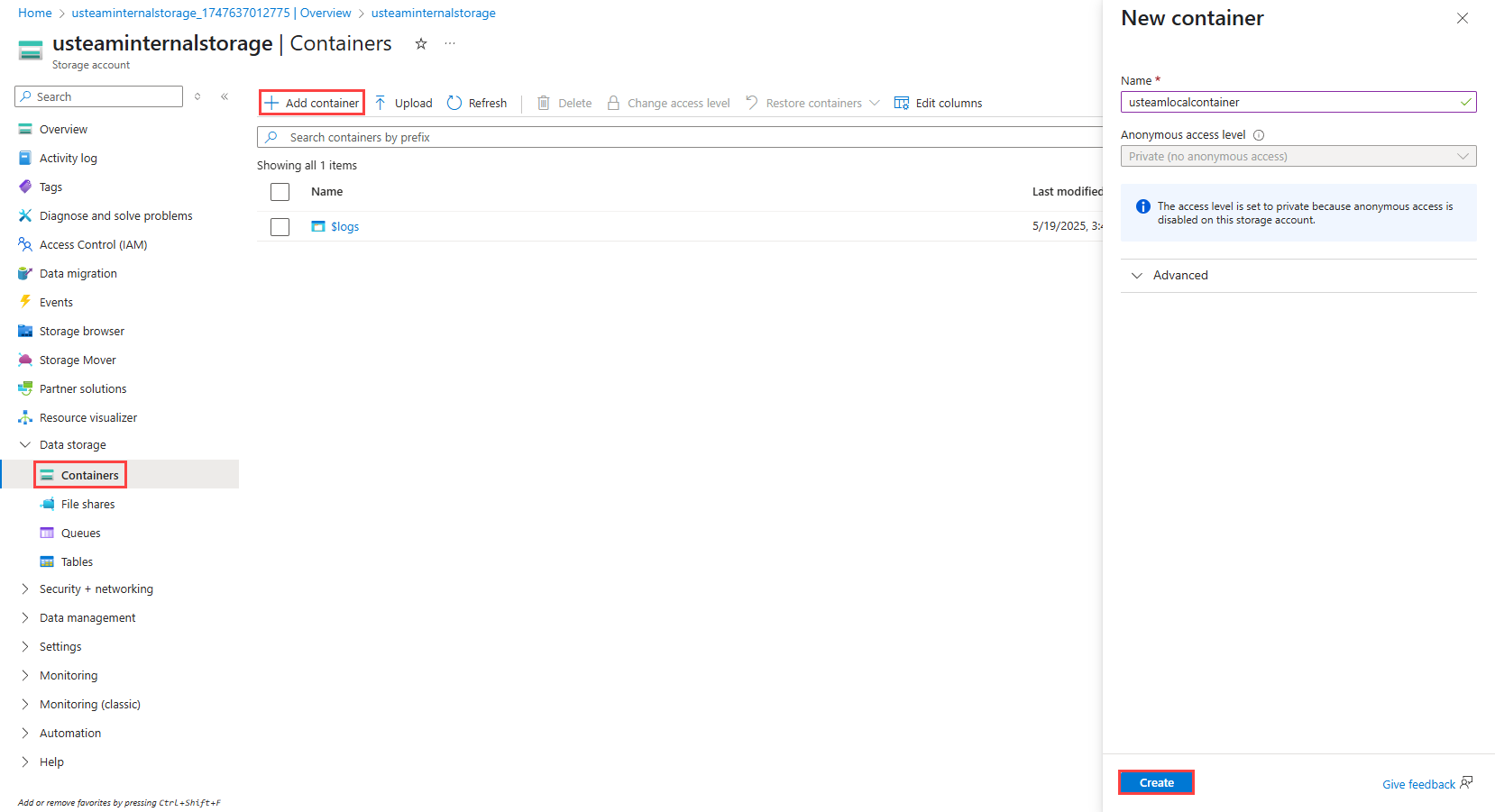Sort by the Name column header
Image resolution: width=1495 pixels, height=812 pixels.
[x=327, y=192]
